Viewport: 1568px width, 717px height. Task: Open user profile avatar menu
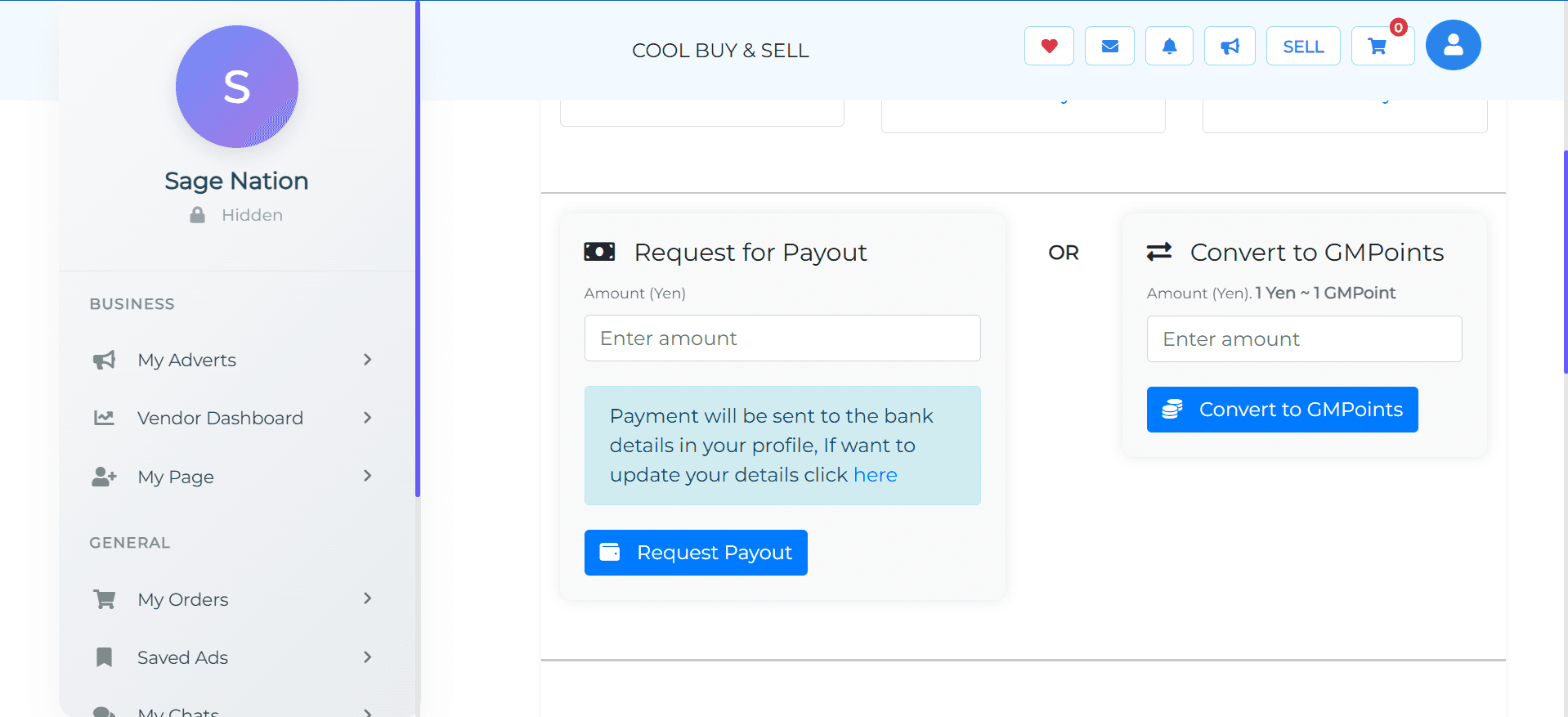tap(1453, 45)
